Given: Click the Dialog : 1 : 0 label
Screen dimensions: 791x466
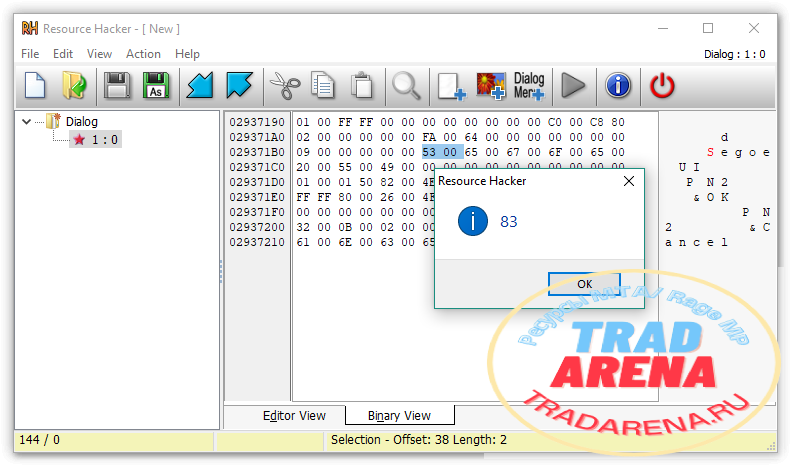Looking at the screenshot, I should 734,54.
